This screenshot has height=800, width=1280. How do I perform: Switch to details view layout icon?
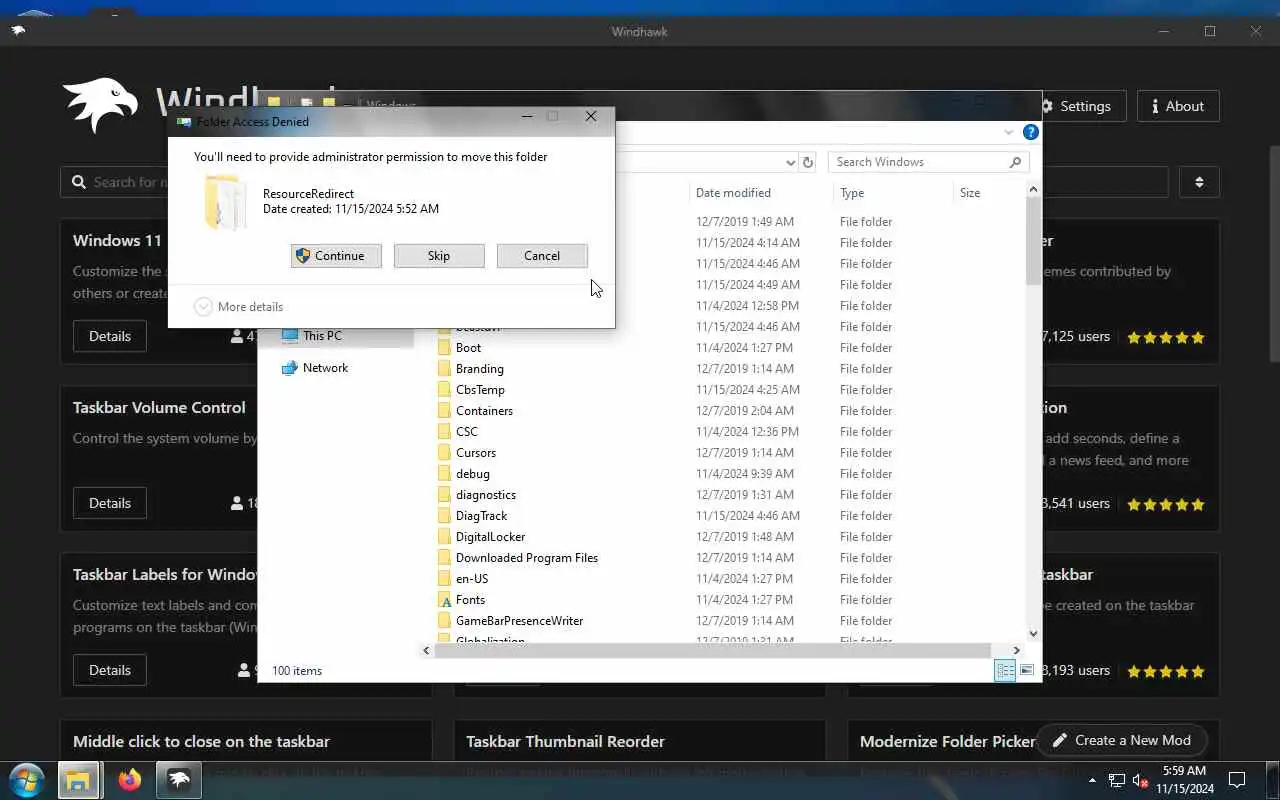coord(1005,671)
